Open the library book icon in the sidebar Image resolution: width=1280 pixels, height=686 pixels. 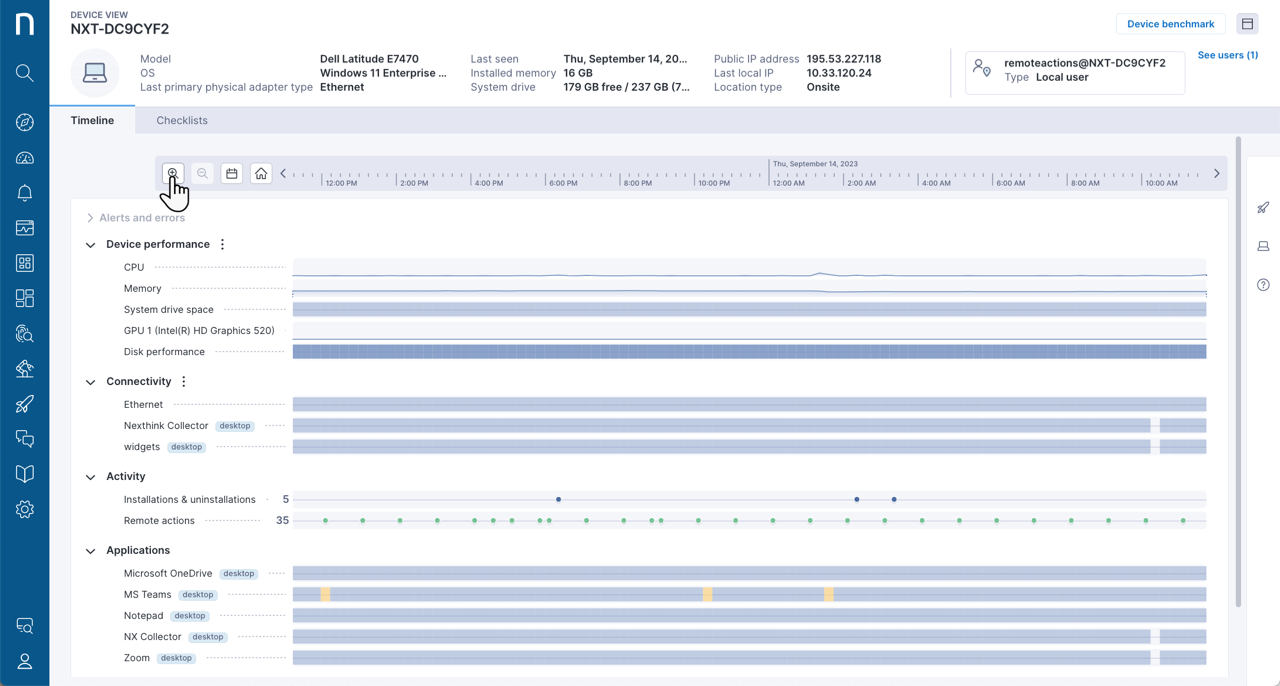coord(25,473)
